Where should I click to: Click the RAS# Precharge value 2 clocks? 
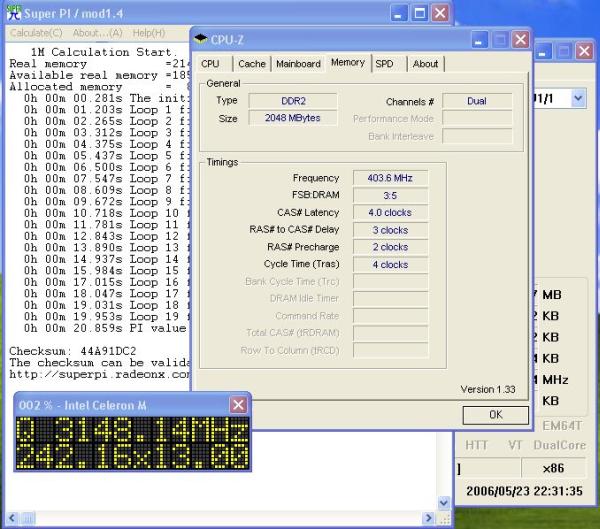click(x=390, y=247)
